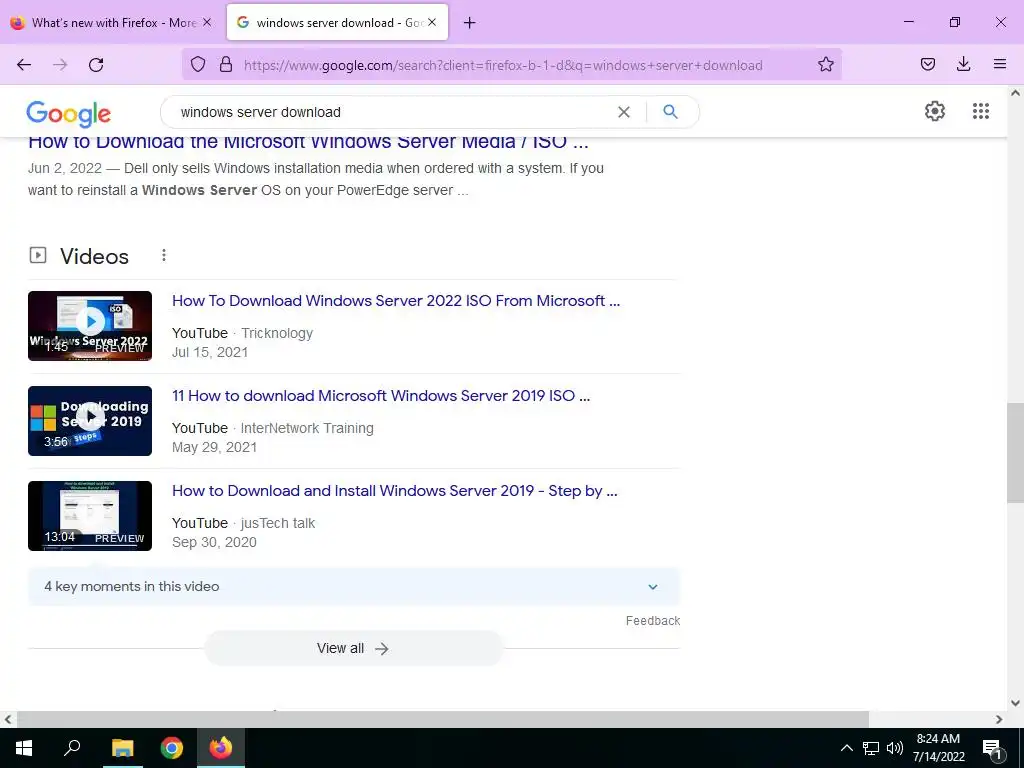Click the 'May 29, 2021' date
This screenshot has height=768, width=1024.
(214, 447)
